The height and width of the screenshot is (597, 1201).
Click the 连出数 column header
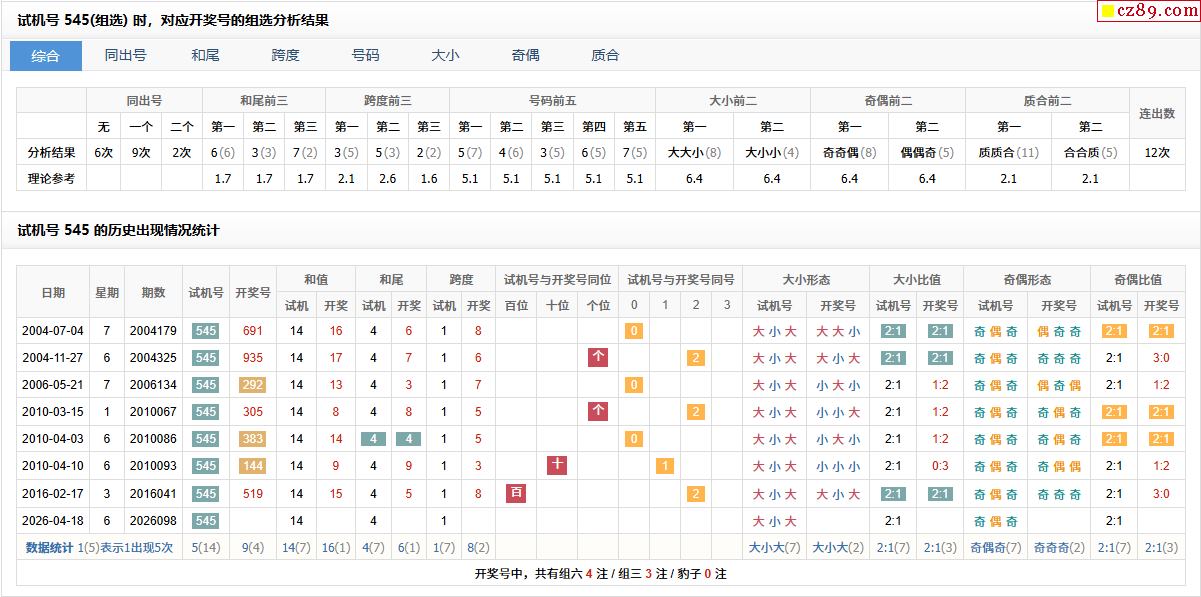coord(1157,114)
